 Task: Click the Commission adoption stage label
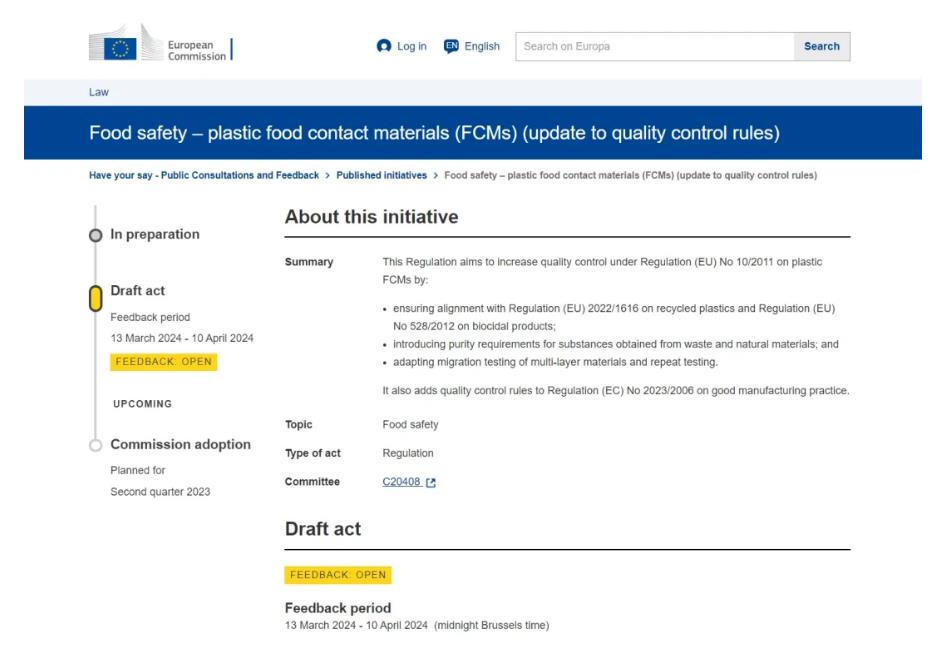coord(180,444)
